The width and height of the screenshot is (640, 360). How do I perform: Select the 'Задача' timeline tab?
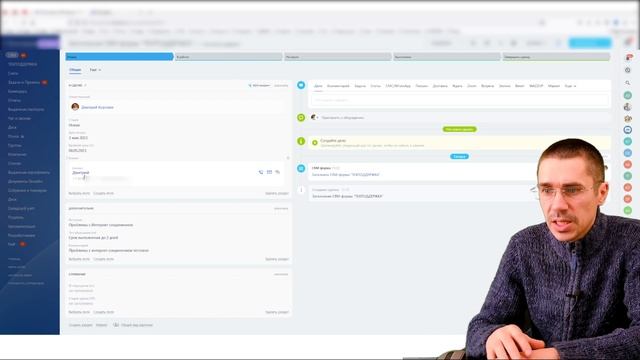click(x=360, y=86)
